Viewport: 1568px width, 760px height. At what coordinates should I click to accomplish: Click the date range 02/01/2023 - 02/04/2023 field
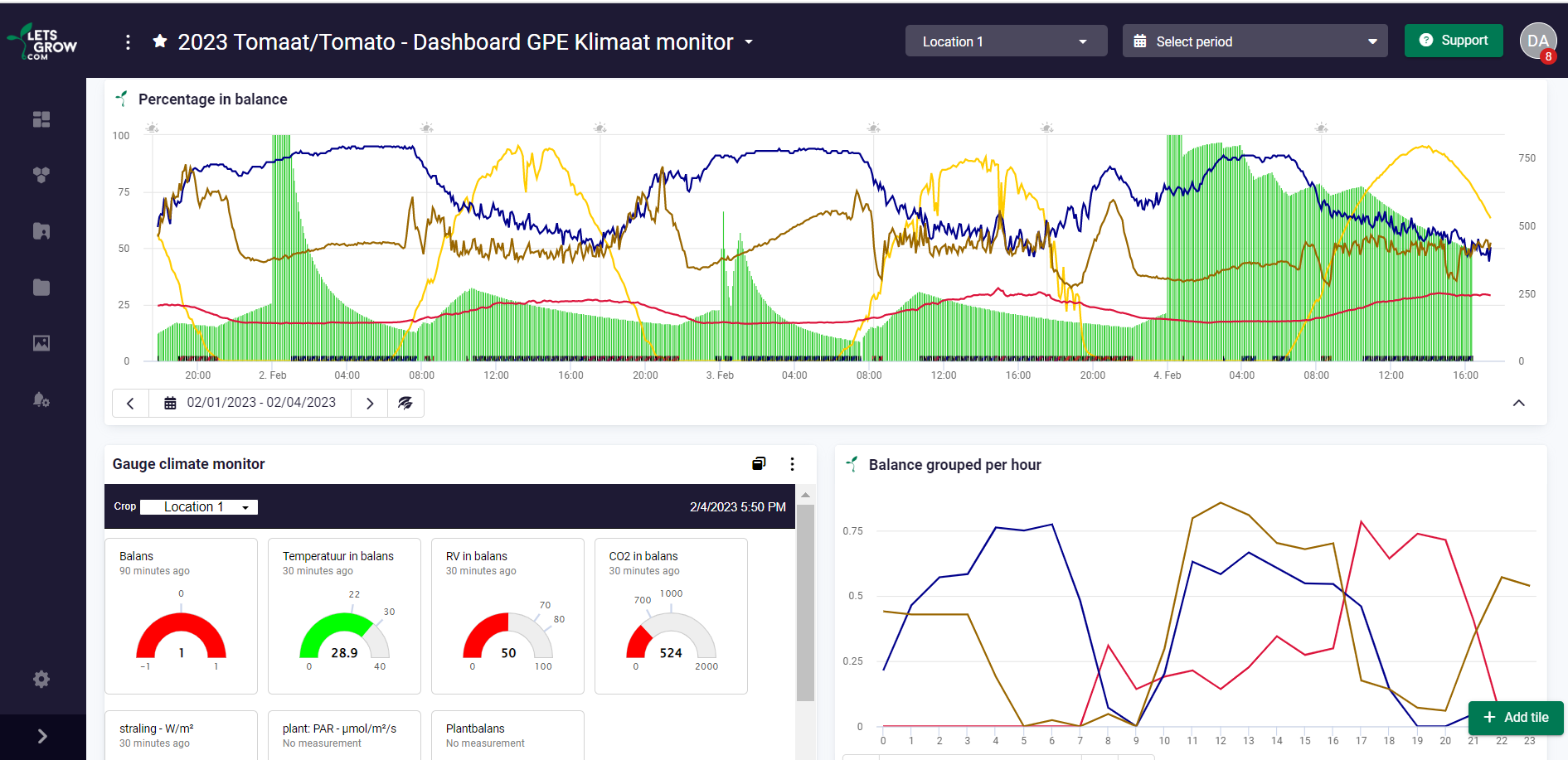[x=250, y=403]
